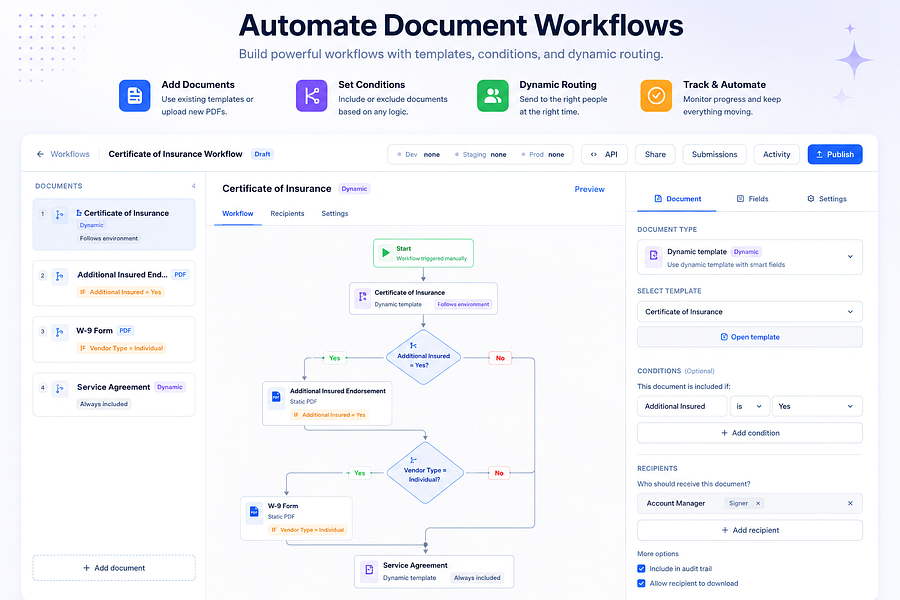
Task: Remove the Account Manager recipient with X
Action: (850, 503)
